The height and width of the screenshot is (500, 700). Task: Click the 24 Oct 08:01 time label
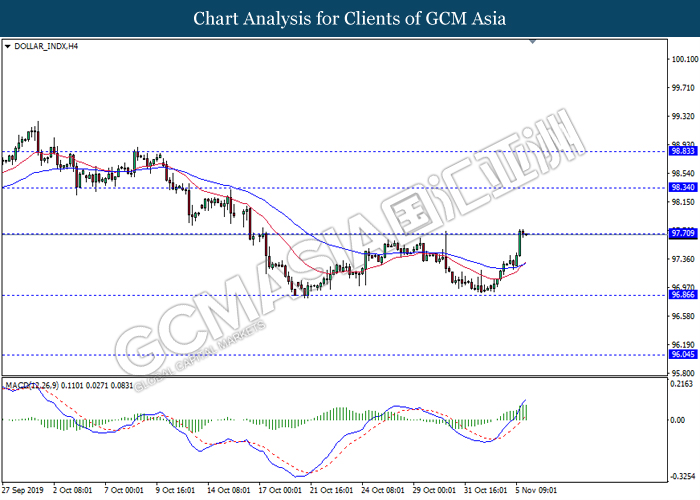tap(383, 490)
